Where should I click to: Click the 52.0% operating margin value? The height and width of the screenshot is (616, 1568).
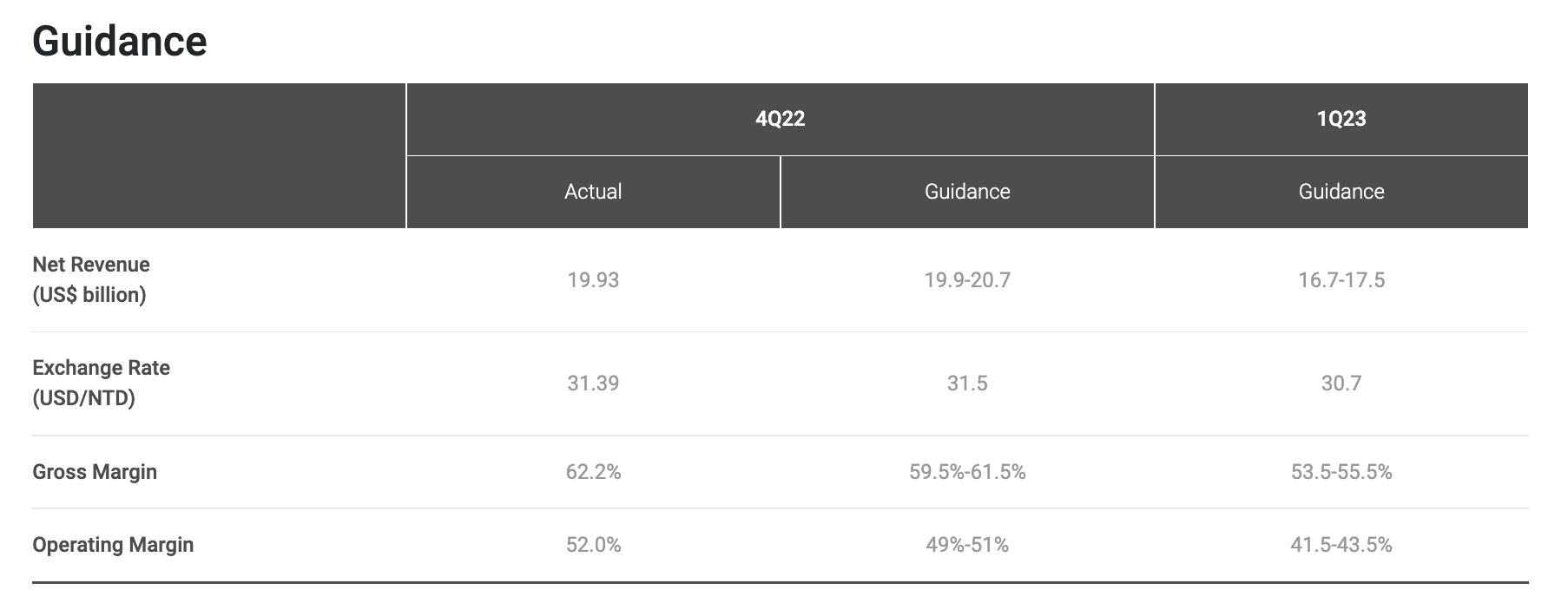(593, 545)
